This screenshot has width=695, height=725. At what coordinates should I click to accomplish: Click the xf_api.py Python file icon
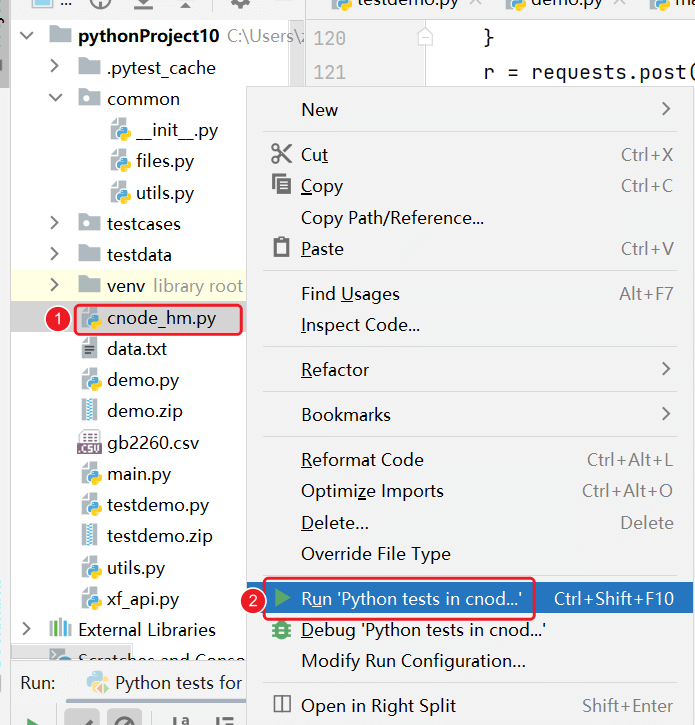92,598
